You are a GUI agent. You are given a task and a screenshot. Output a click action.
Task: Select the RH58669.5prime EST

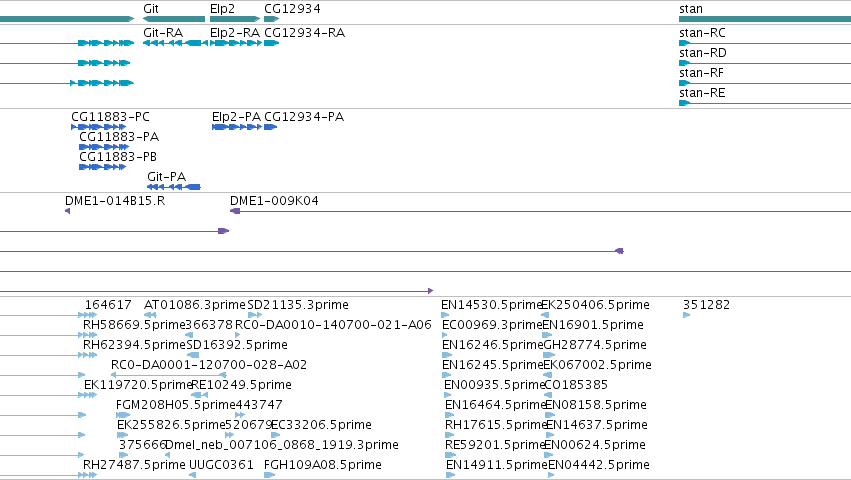pyautogui.click(x=134, y=325)
